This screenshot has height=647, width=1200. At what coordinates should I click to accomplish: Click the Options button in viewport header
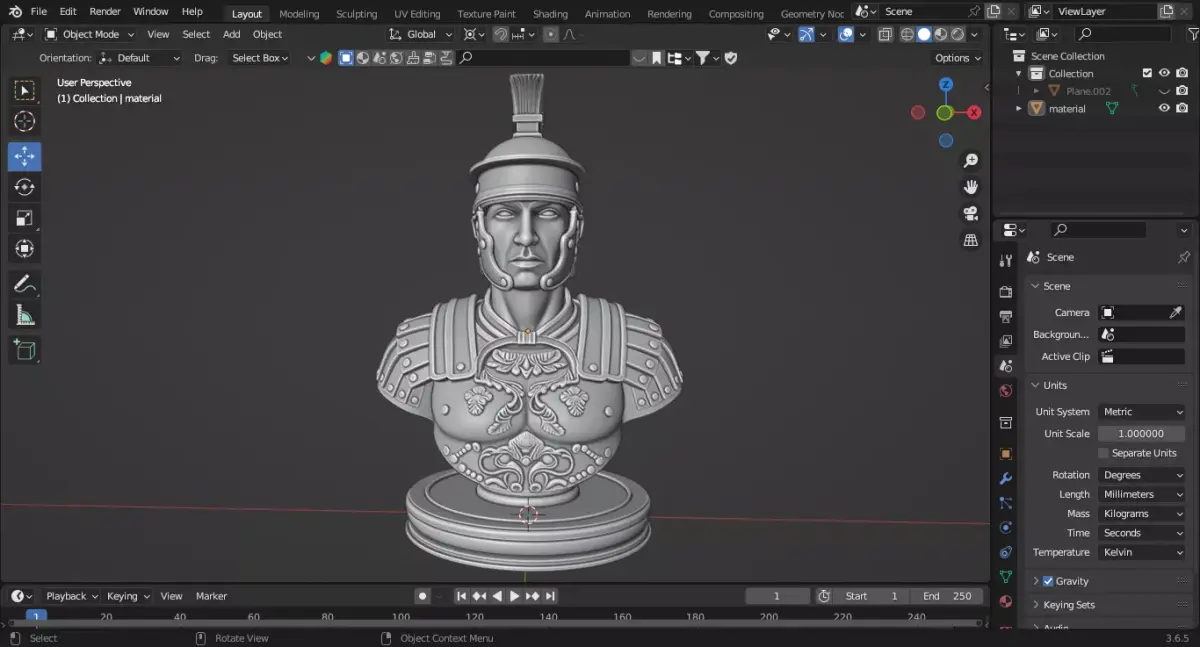pyautogui.click(x=958, y=58)
